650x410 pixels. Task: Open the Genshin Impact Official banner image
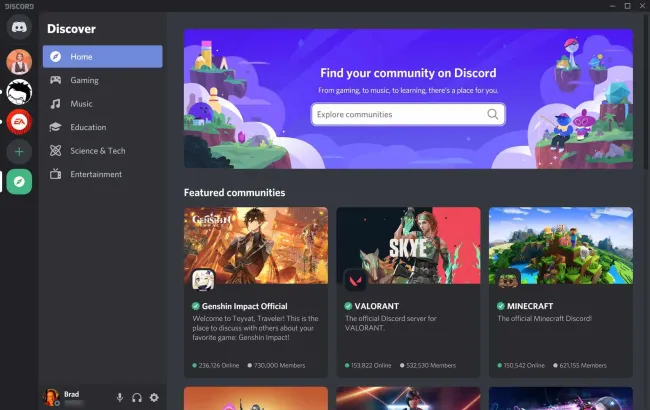(256, 245)
